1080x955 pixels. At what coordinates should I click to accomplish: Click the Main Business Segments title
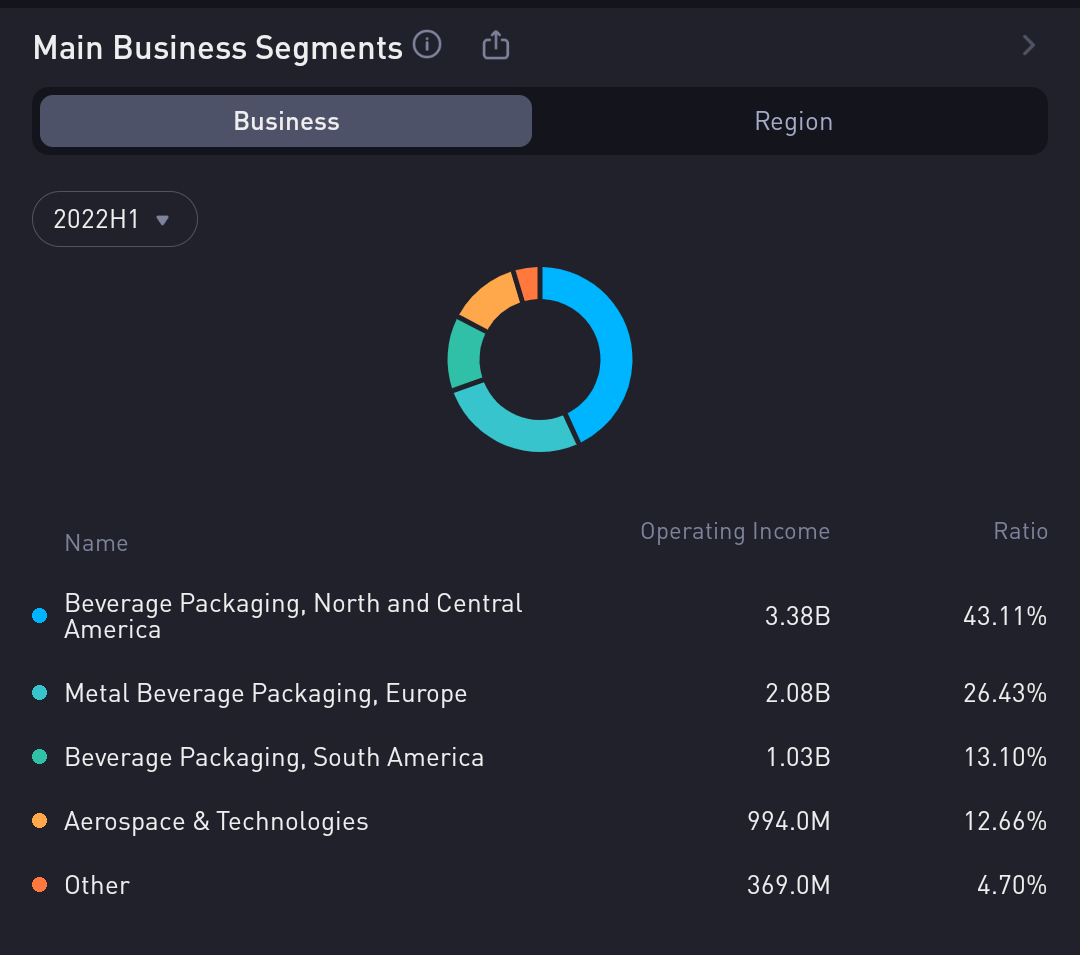pos(217,47)
